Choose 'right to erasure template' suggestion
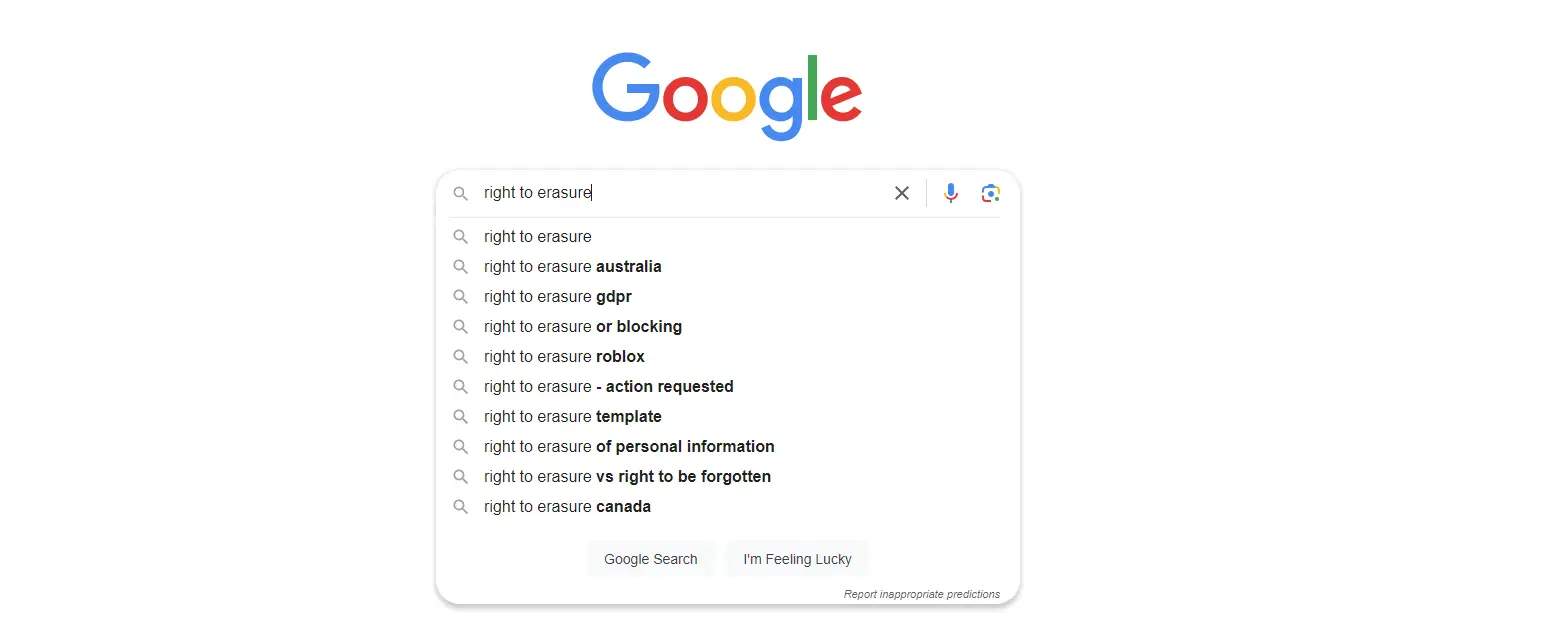This screenshot has height=631, width=1561. (572, 417)
